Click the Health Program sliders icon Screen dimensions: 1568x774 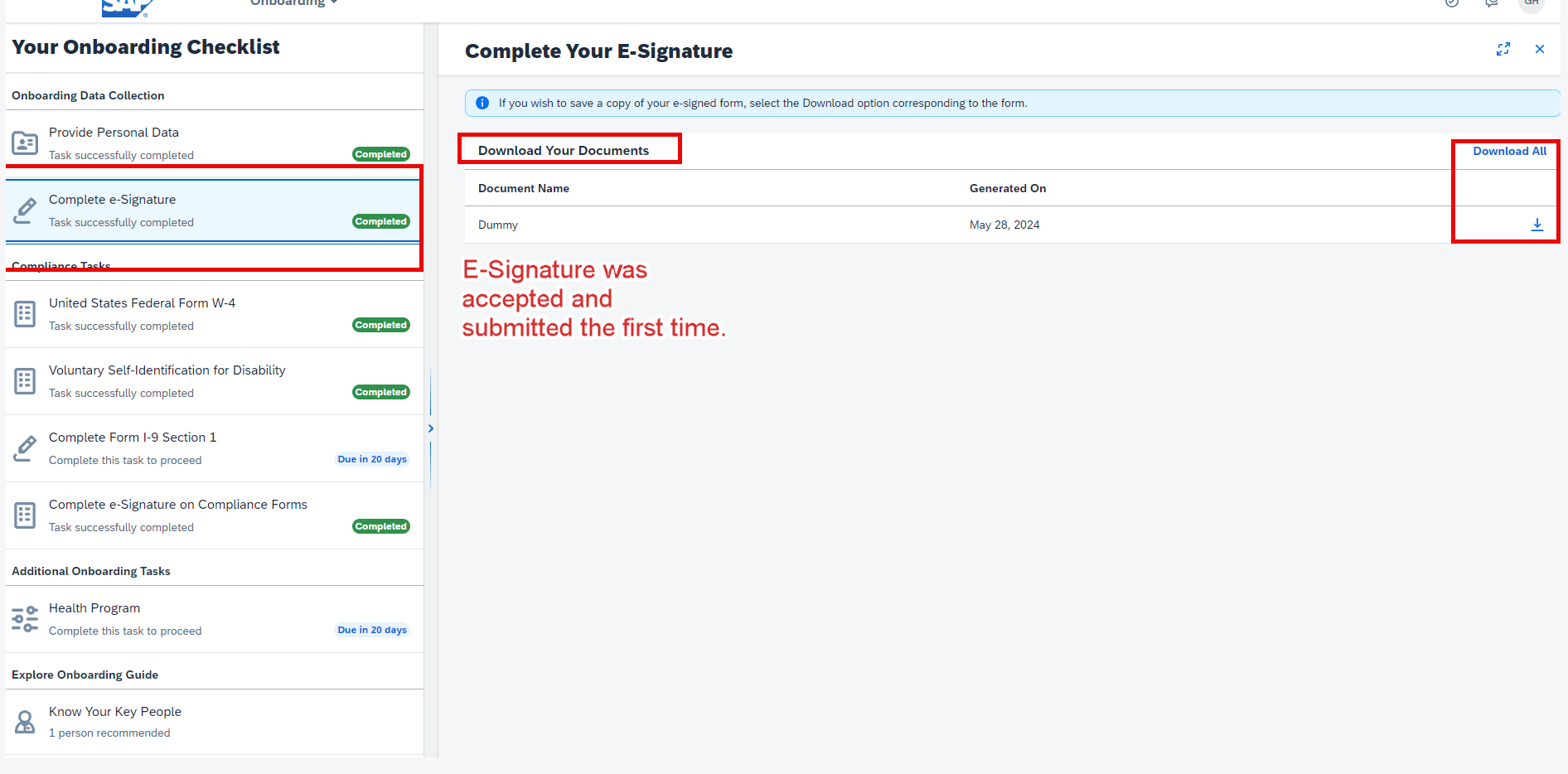(x=25, y=619)
